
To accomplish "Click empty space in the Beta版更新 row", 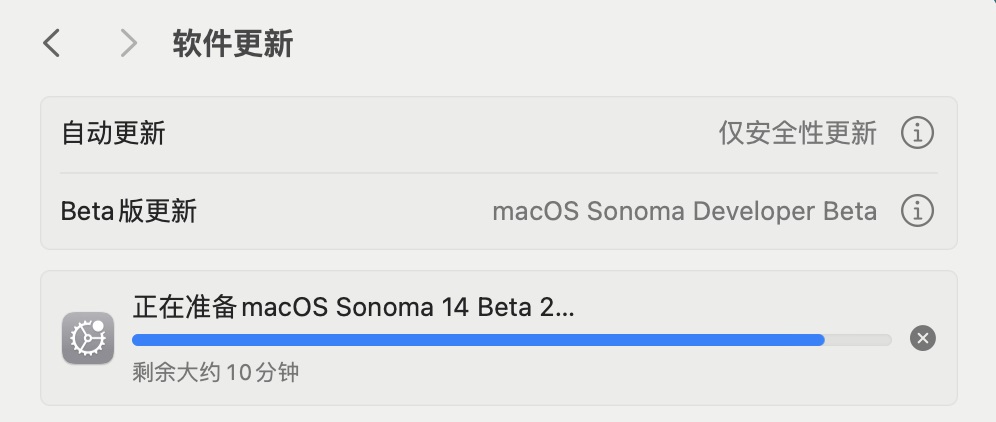I will [340, 212].
